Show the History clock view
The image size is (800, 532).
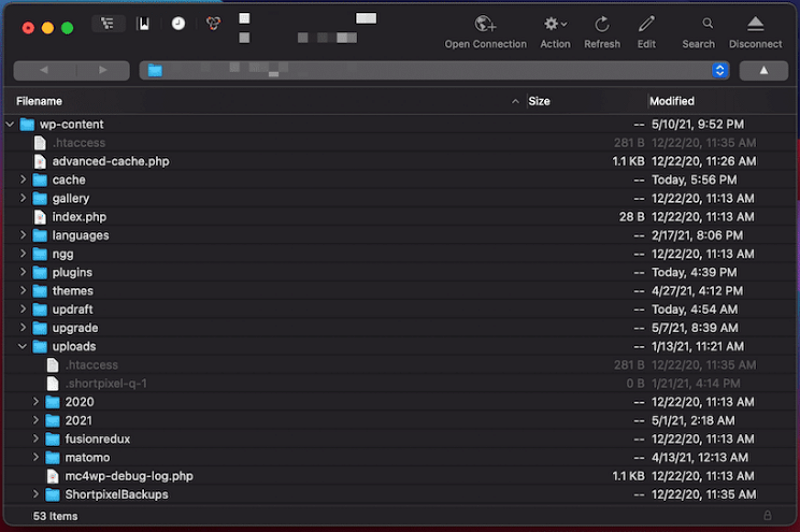click(178, 24)
